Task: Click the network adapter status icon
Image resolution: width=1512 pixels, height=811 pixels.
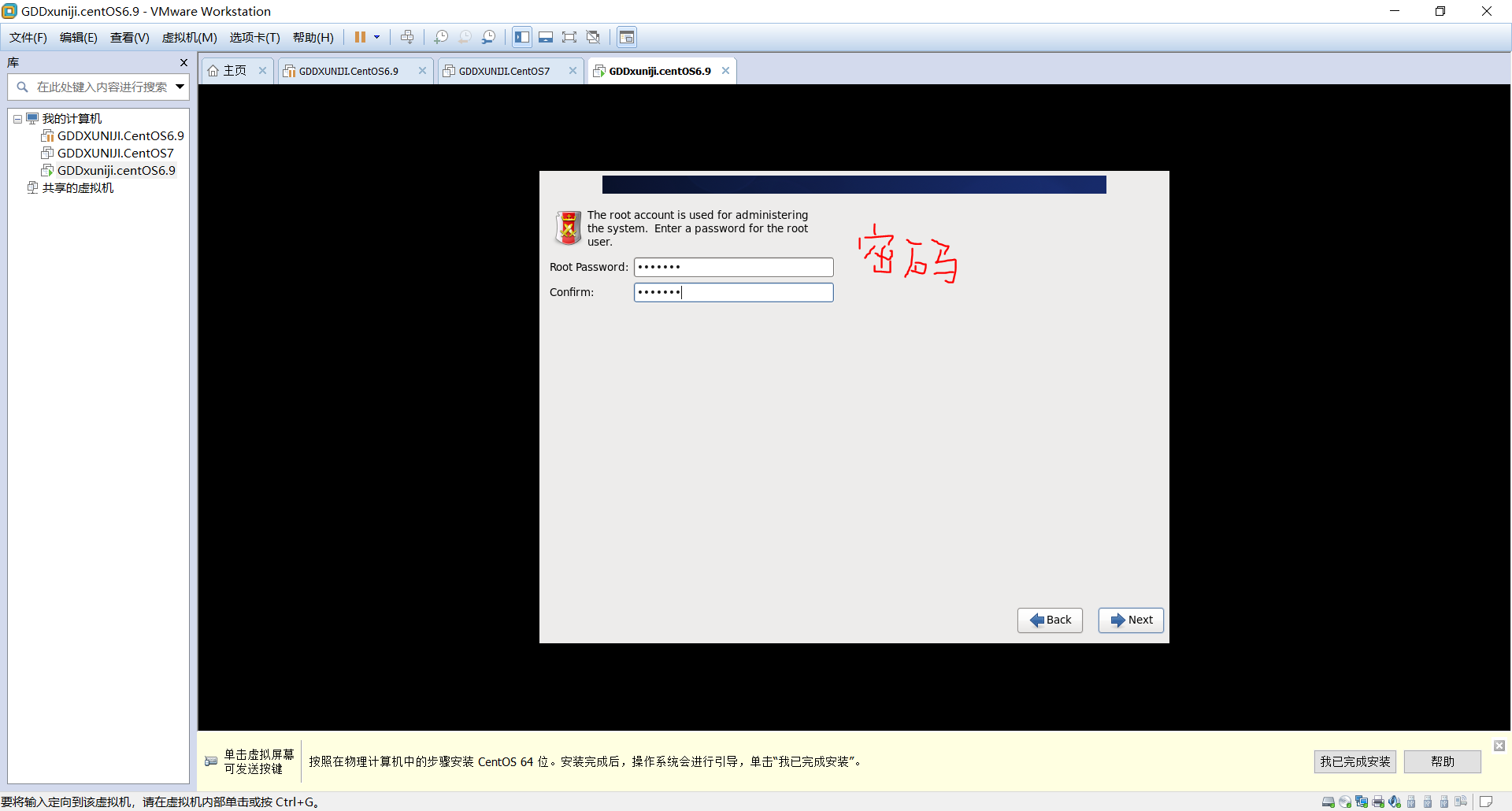Action: [x=1362, y=802]
